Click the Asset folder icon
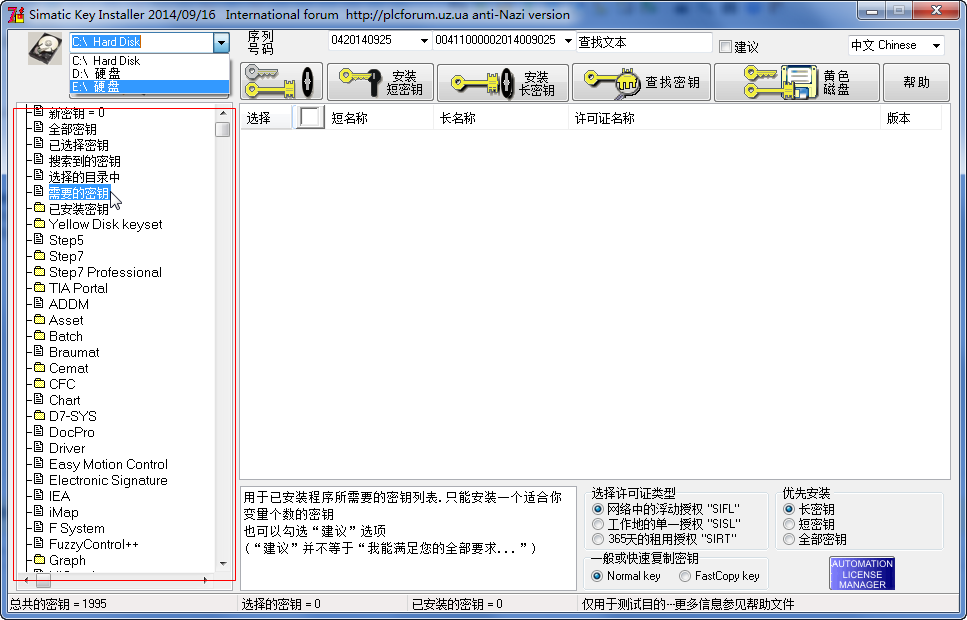 click(39, 320)
